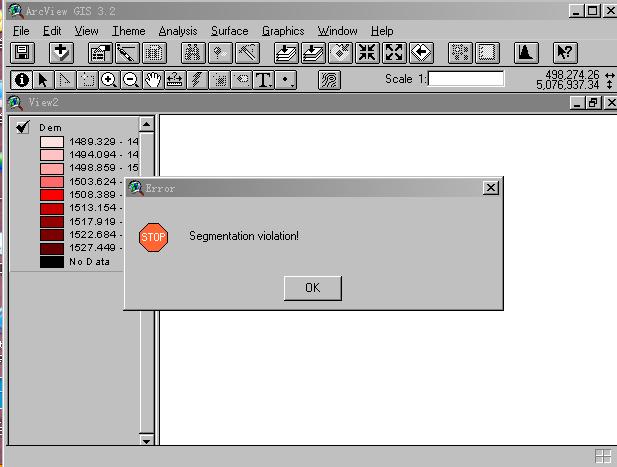Select the magnifier Zoom In tool

[x=109, y=80]
